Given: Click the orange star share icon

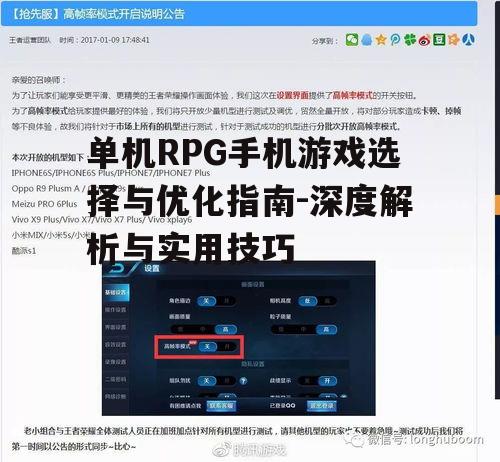Looking at the screenshot, I should (x=453, y=40).
